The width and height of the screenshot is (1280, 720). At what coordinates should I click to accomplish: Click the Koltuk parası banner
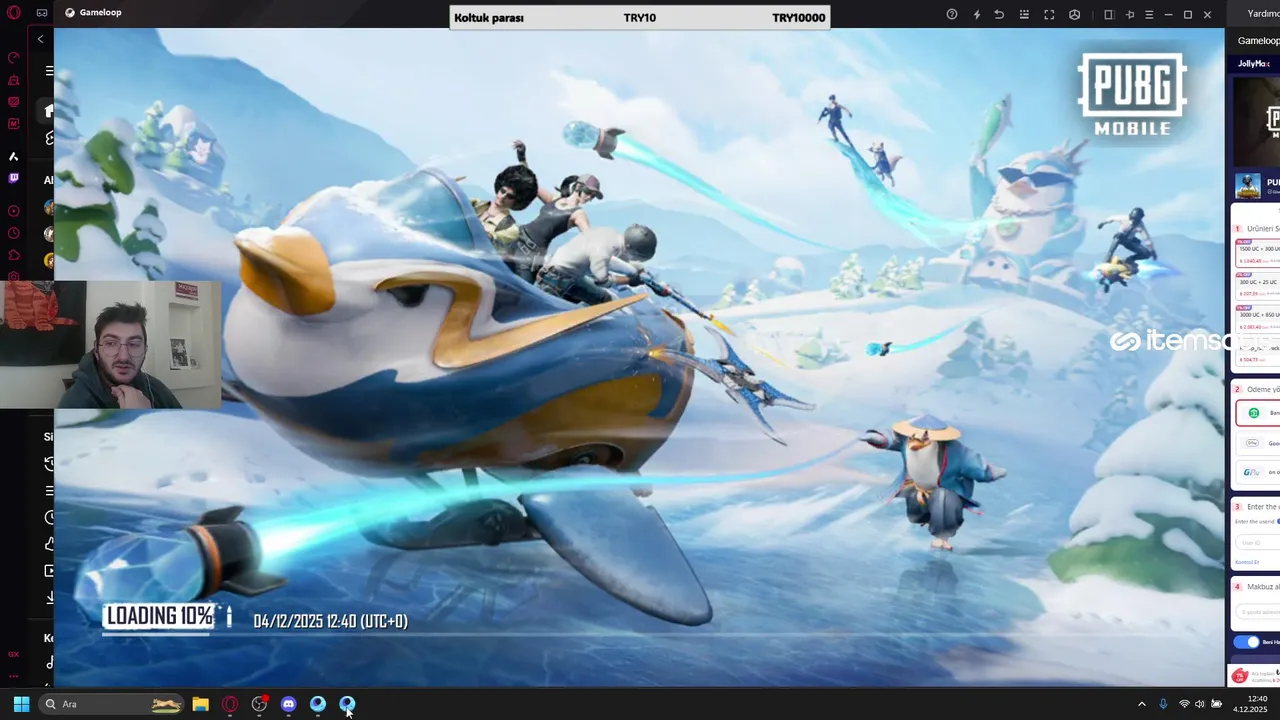coord(640,18)
